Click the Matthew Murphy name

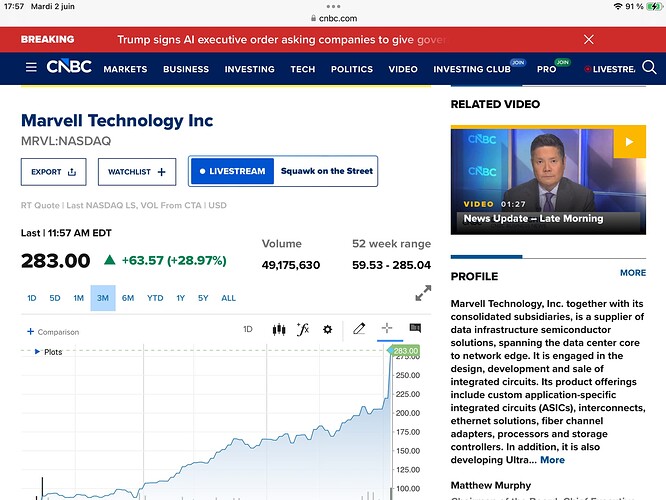point(491,485)
